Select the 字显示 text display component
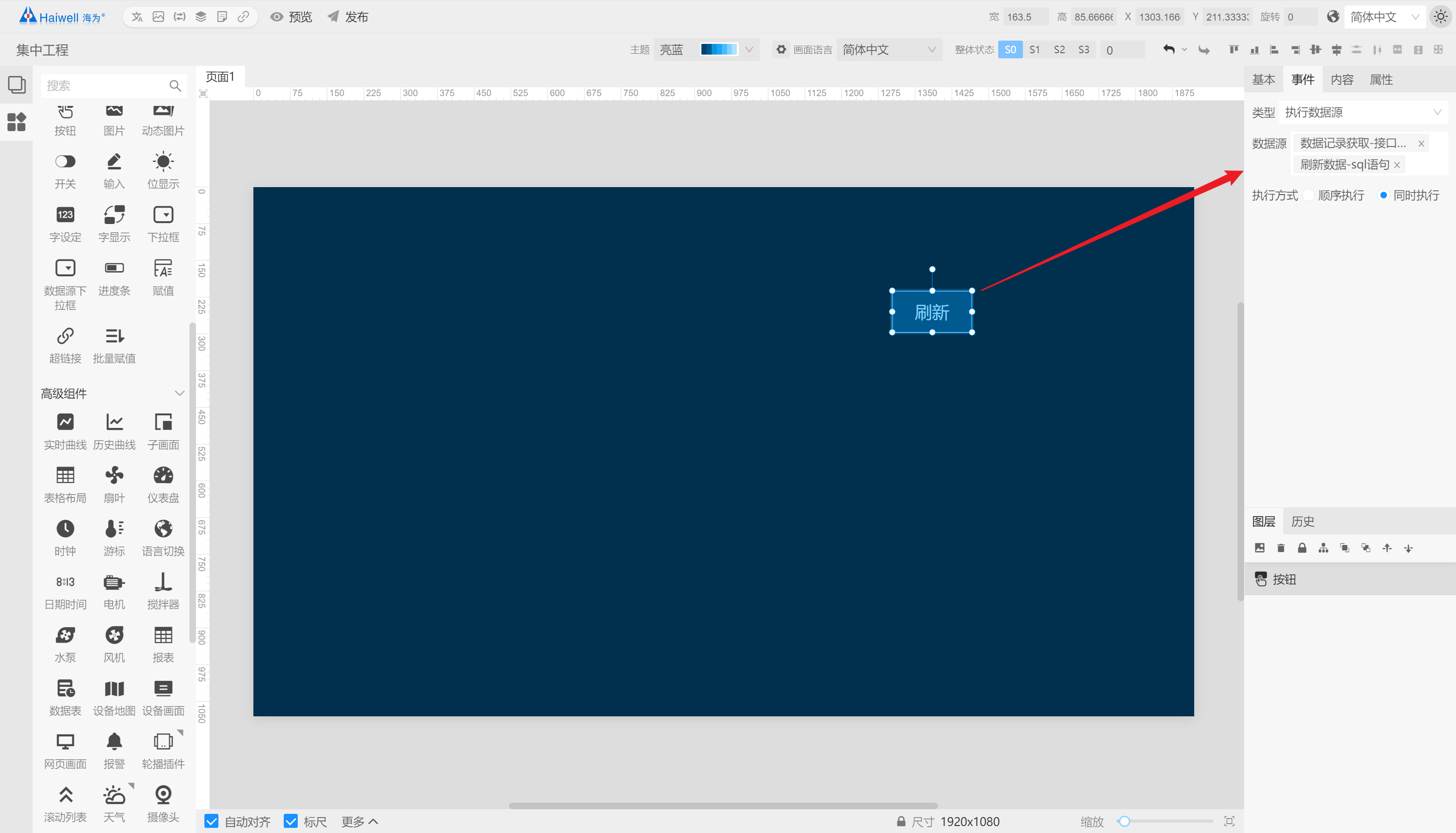 pos(114,223)
